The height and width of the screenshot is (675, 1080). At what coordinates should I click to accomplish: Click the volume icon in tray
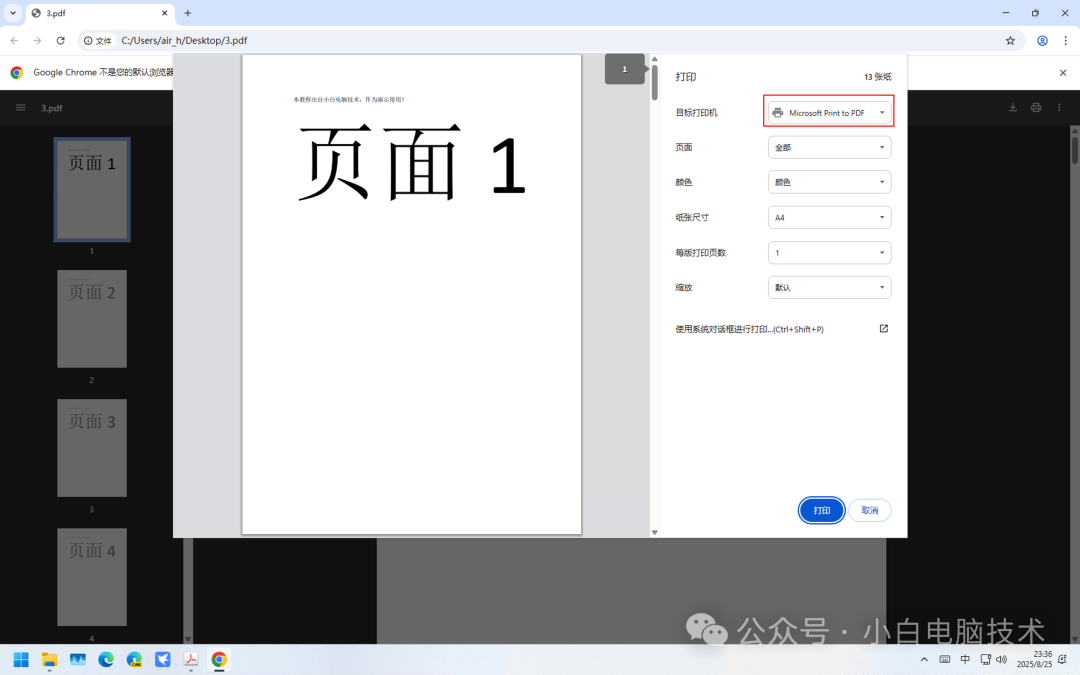click(x=1001, y=659)
